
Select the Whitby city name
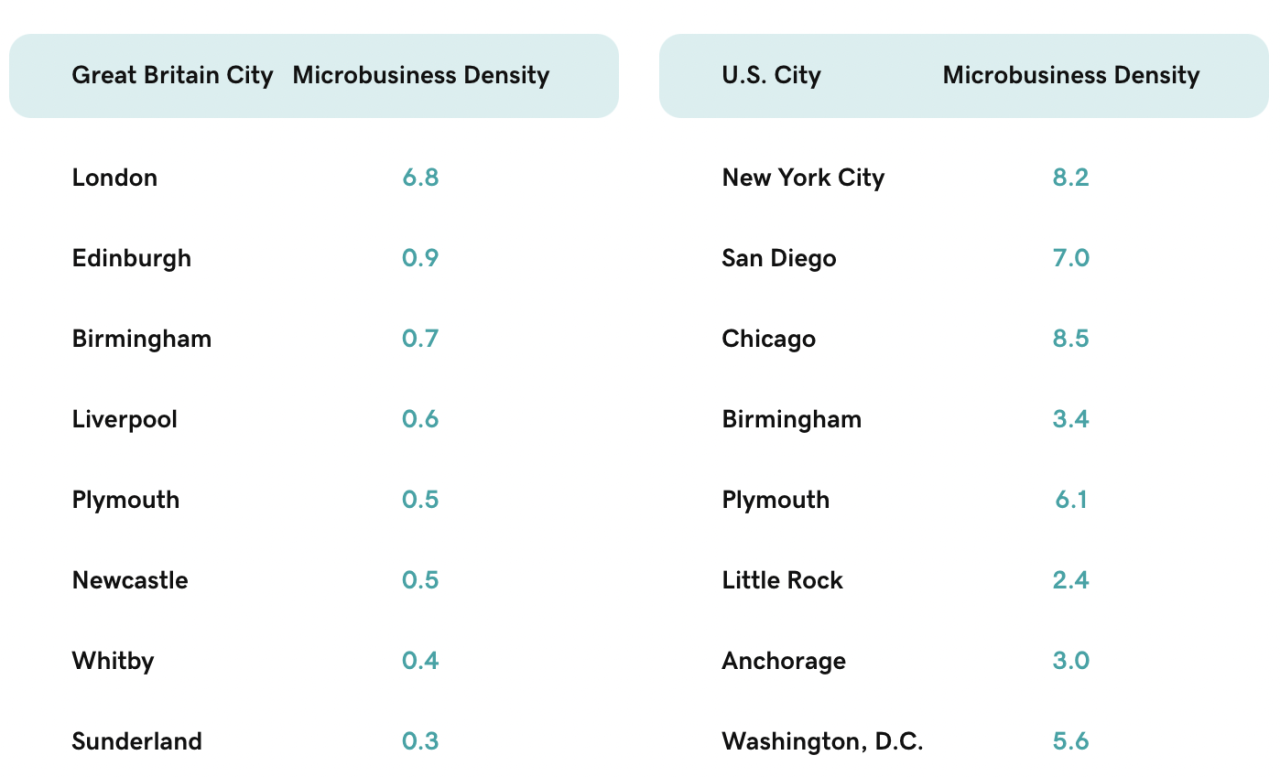(113, 662)
